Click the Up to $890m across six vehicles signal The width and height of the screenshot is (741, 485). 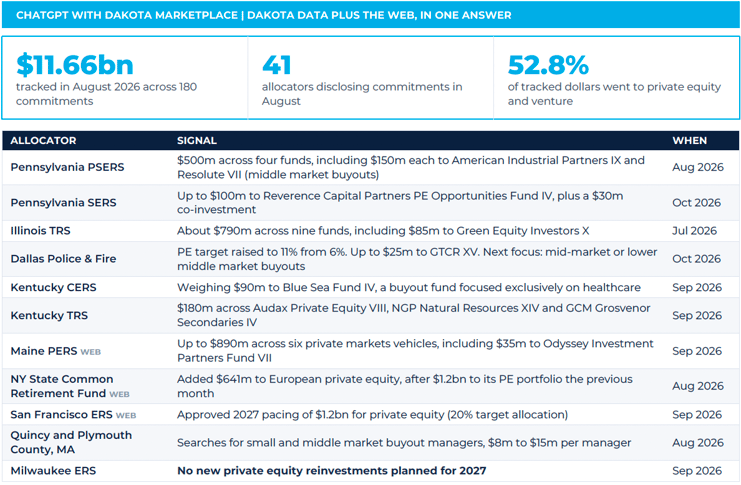415,351
